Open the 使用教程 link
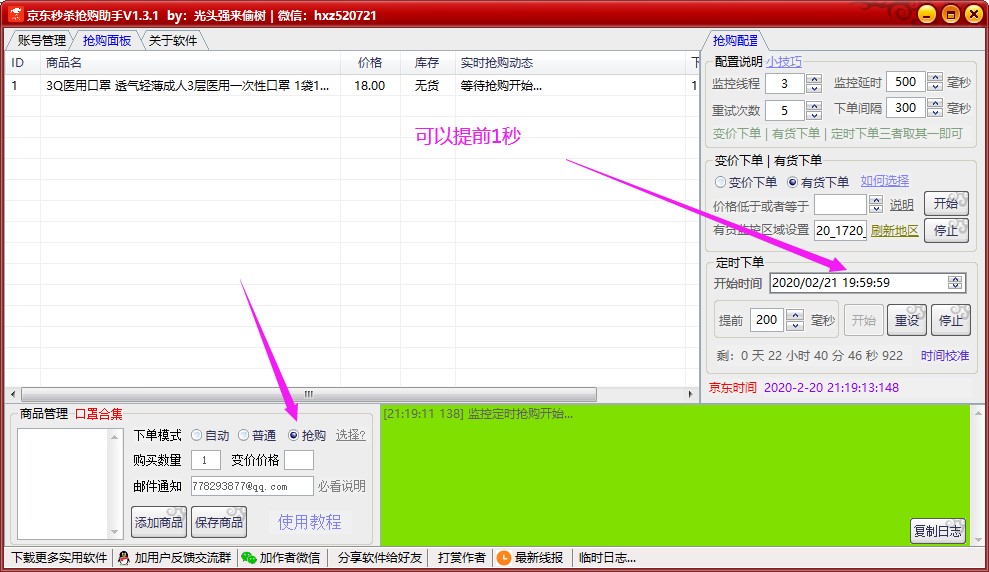The height and width of the screenshot is (572, 989). [309, 522]
